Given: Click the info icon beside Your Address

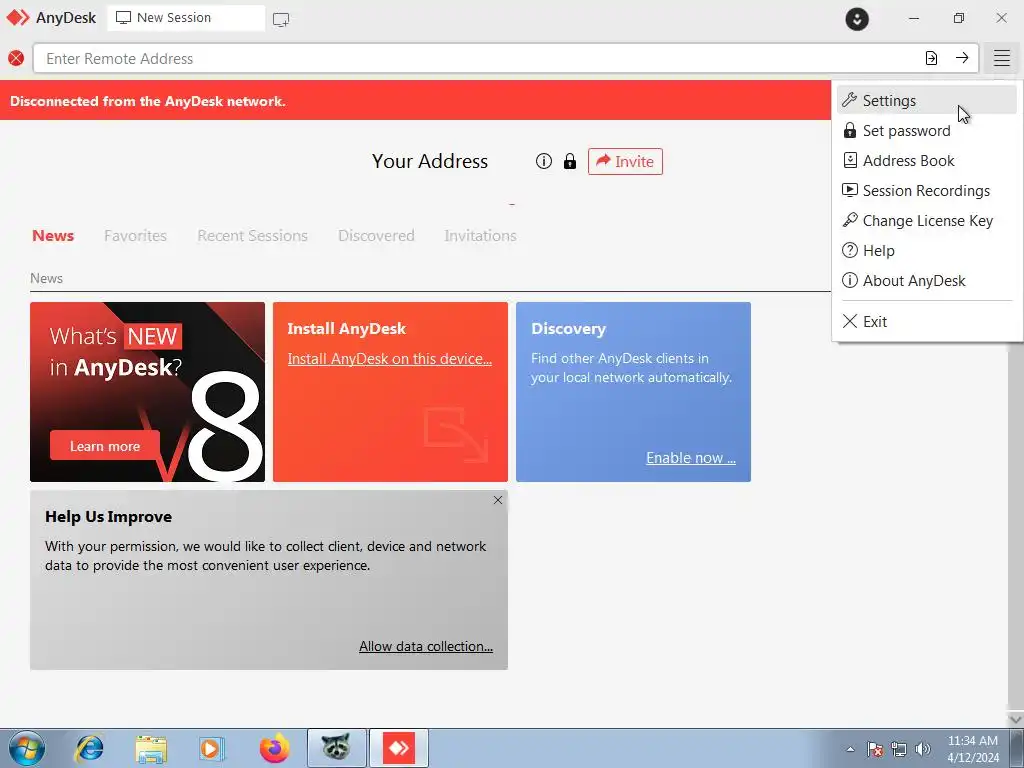Looking at the screenshot, I should click(x=543, y=161).
